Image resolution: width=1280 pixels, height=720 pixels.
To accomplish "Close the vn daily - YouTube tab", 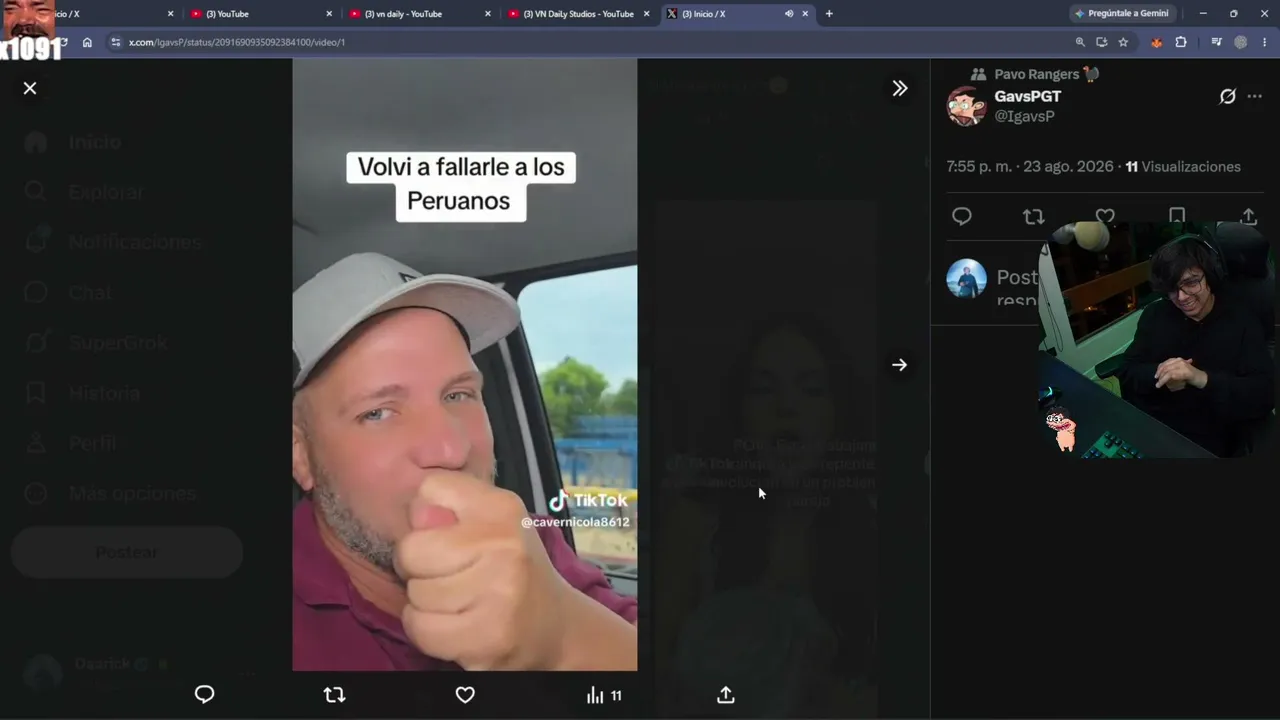I will click(x=488, y=14).
